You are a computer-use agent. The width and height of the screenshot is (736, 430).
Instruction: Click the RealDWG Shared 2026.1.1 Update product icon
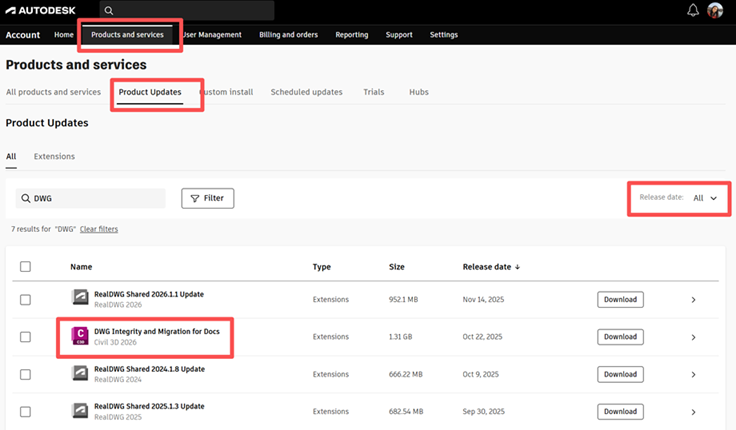(x=80, y=298)
